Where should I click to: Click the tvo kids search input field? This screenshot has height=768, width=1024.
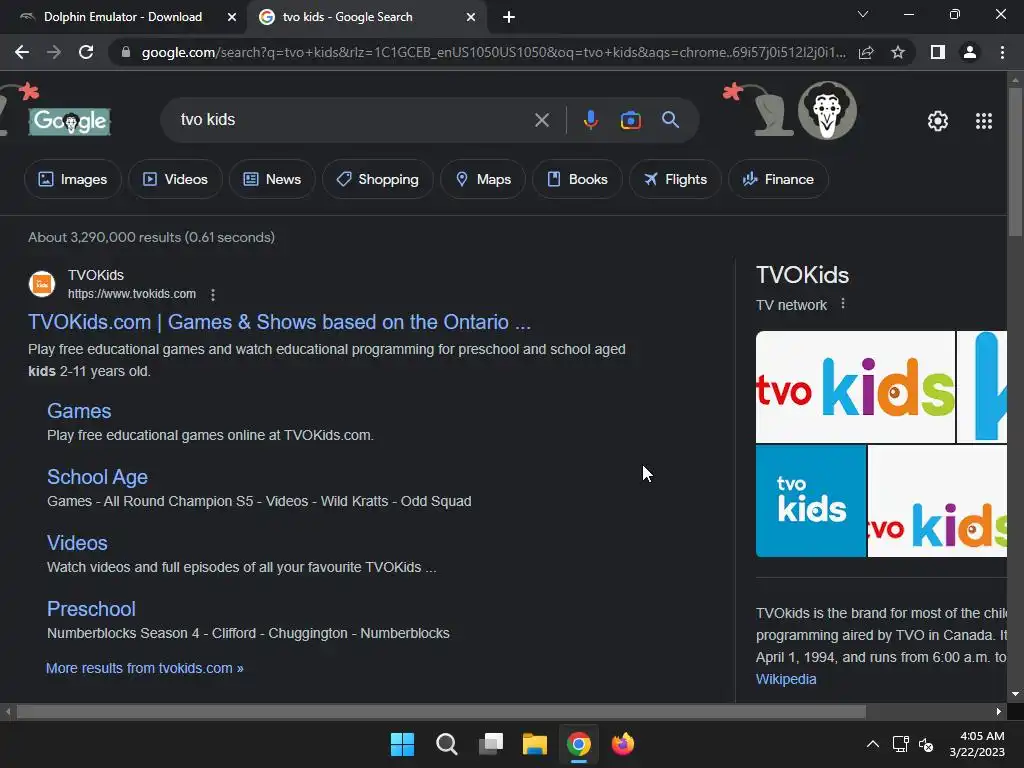pyautogui.click(x=353, y=120)
